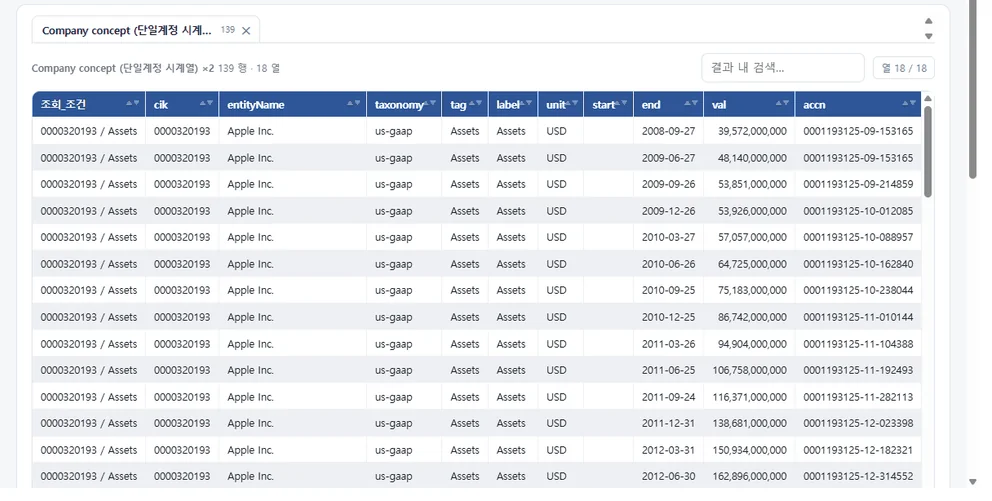
Task: Click accession number 0001193125-11-104388
Action: [858, 343]
